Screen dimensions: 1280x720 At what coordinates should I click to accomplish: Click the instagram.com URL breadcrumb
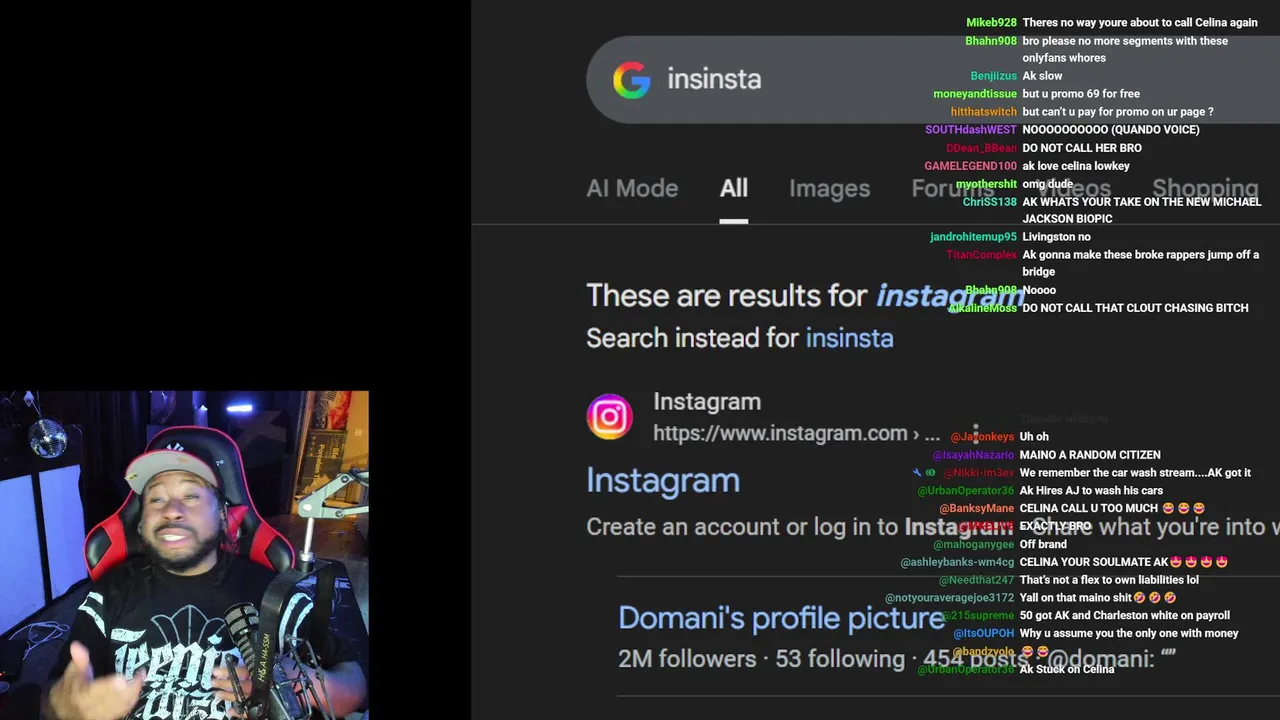796,434
